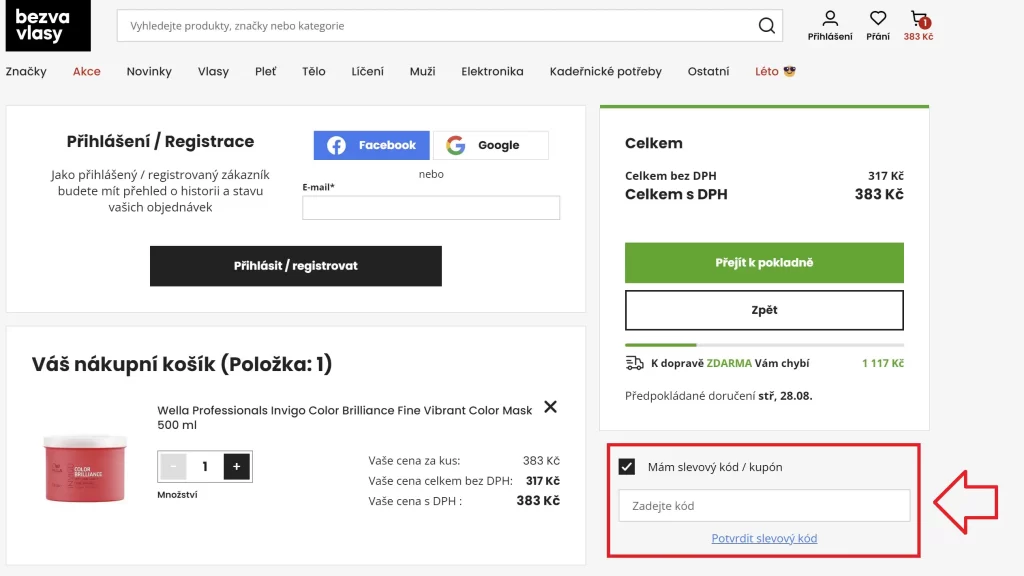Open the Akce menu item
The image size is (1024, 576).
pyautogui.click(x=86, y=71)
